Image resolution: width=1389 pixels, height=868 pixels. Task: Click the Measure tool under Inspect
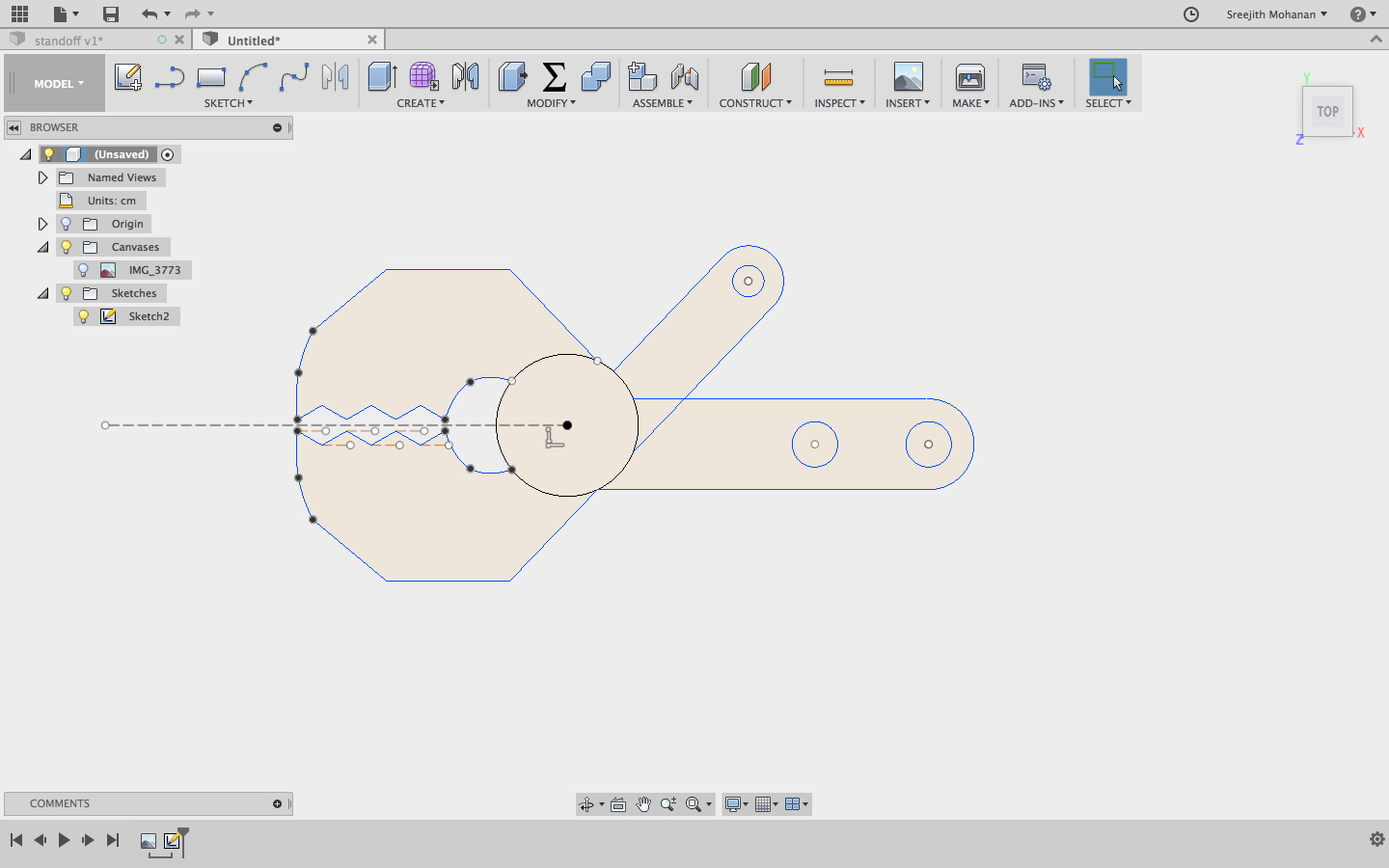coord(838,77)
